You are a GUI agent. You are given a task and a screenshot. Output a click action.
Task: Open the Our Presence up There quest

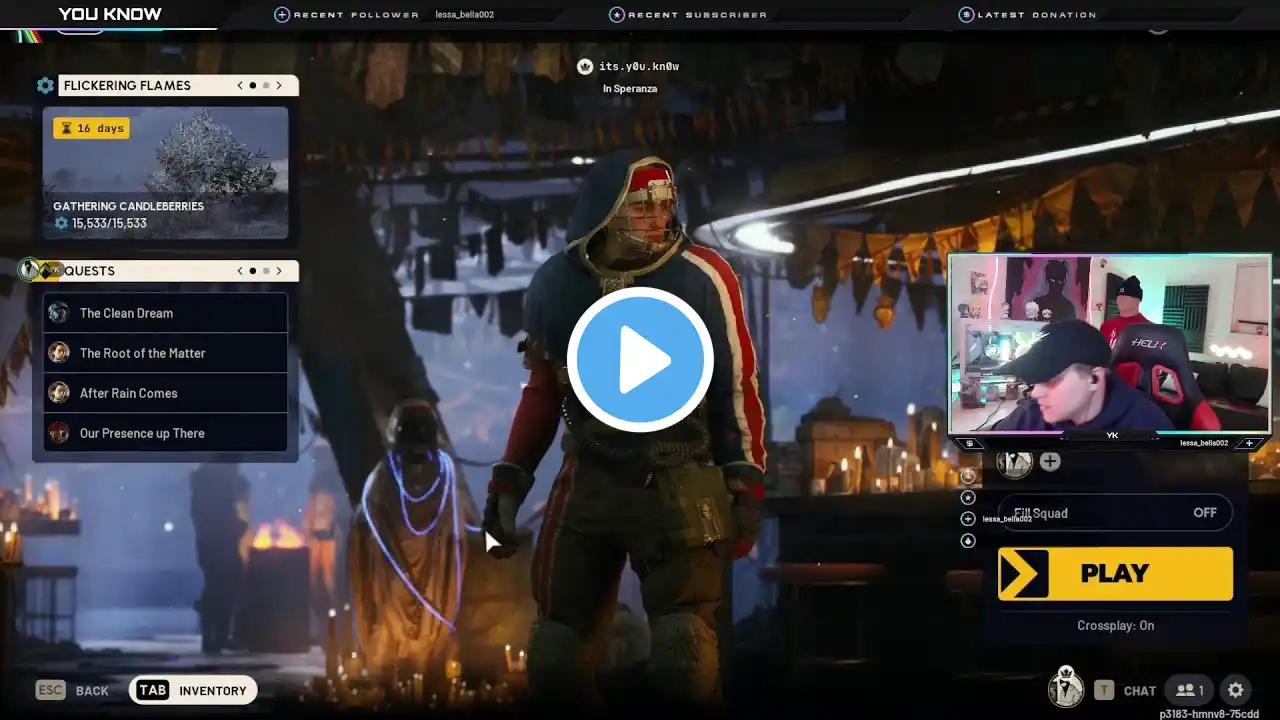(x=165, y=433)
